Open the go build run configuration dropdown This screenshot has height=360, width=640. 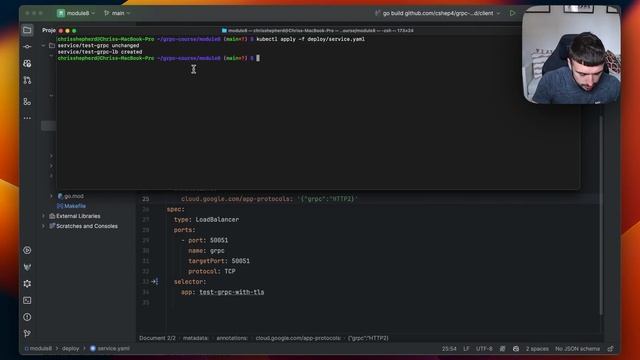(438, 13)
